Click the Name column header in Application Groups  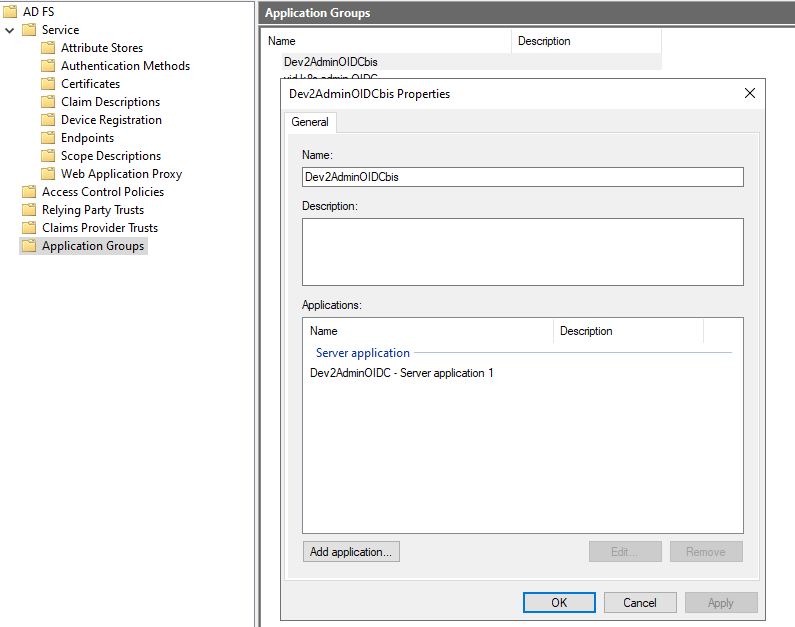click(387, 41)
